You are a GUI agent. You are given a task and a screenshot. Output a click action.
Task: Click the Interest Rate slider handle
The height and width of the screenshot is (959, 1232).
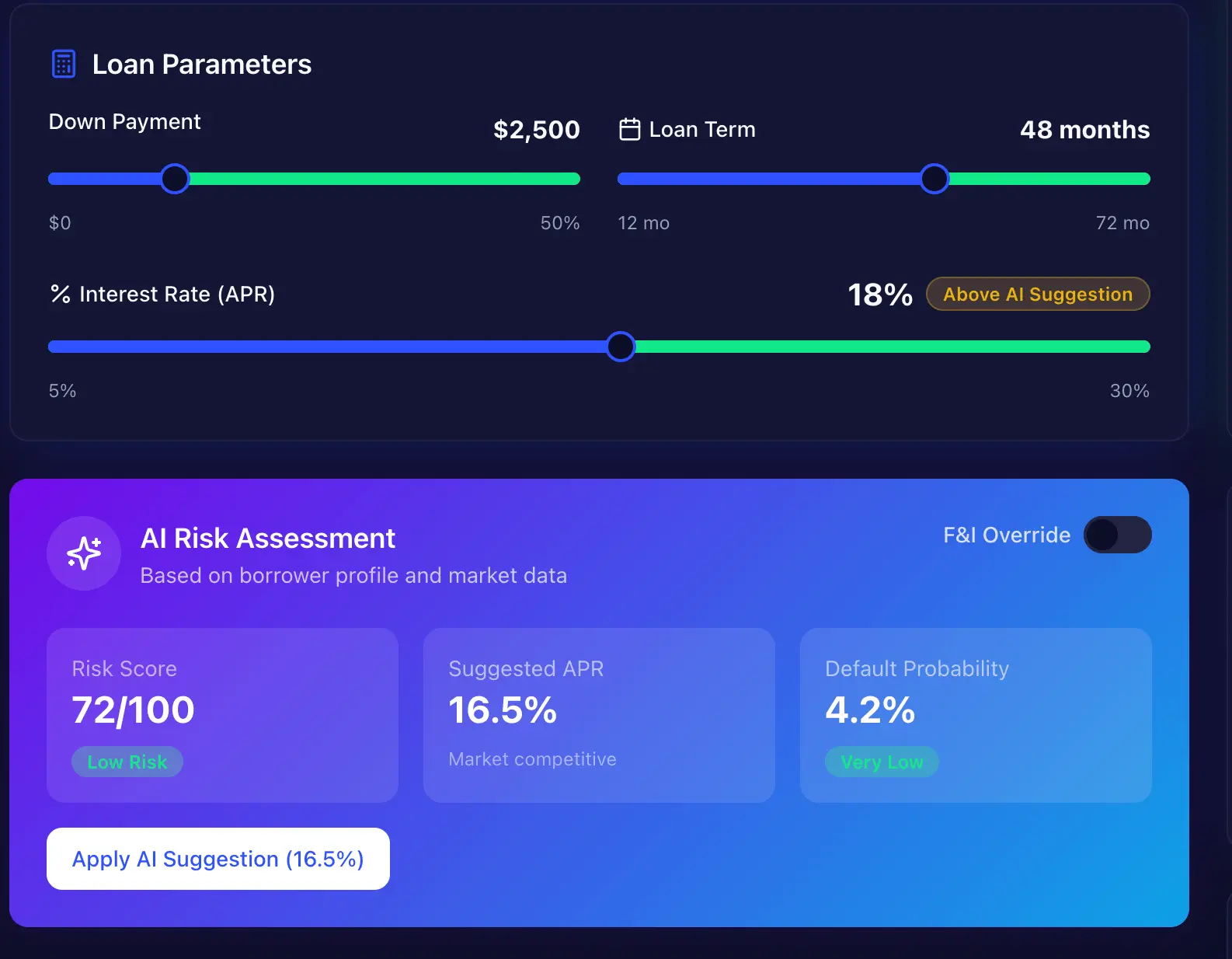tap(621, 347)
